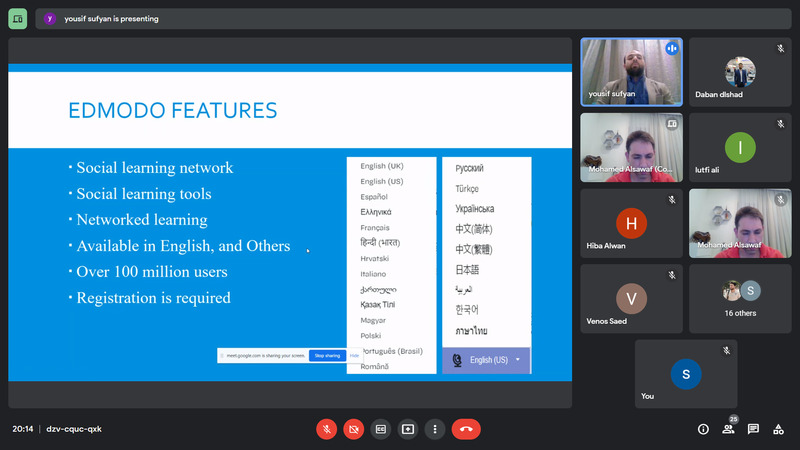Click the presentation icon on Mohamed Alsawaf (Co...) tile
Screen dimensions: 800x450
click(x=672, y=124)
